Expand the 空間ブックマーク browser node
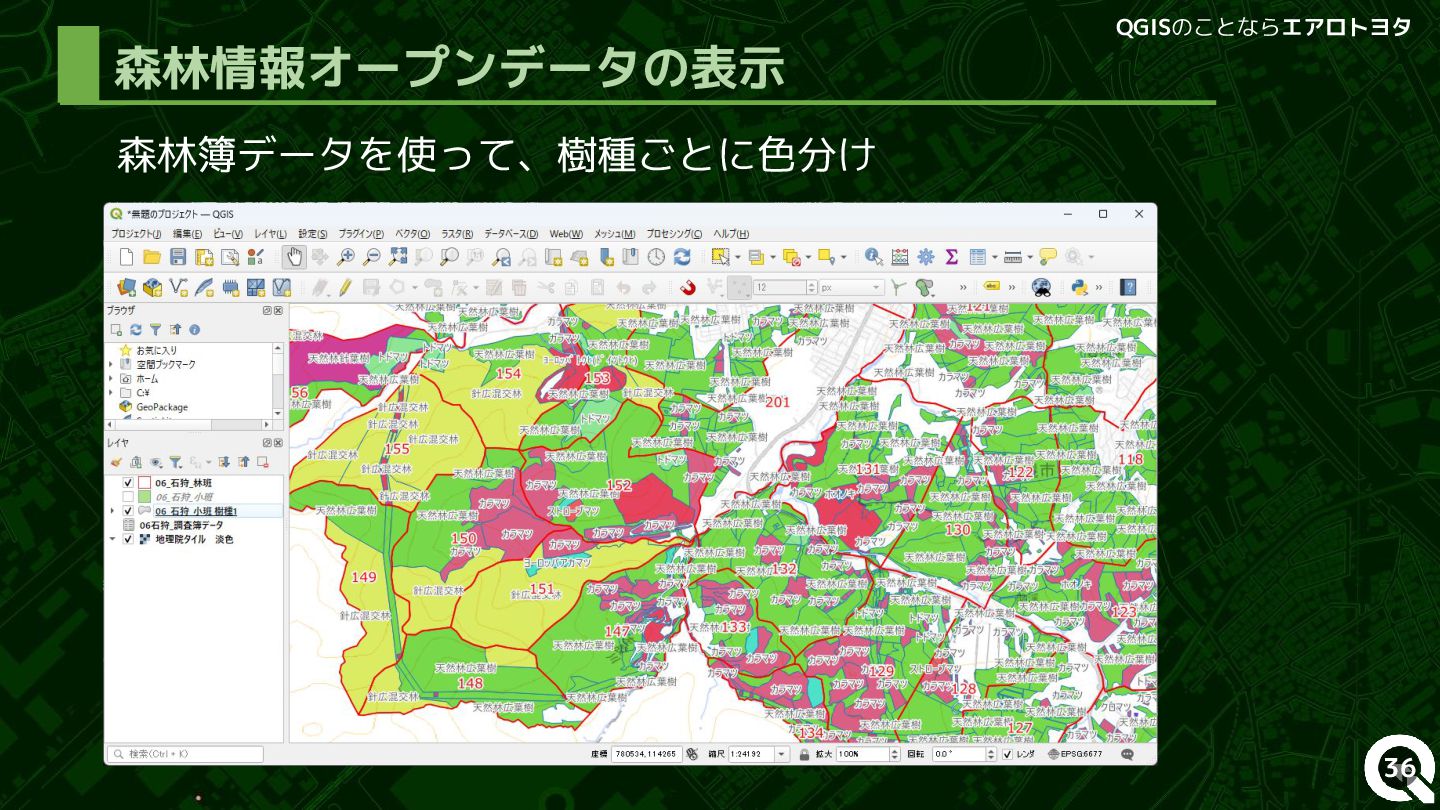1440x810 pixels. (111, 365)
